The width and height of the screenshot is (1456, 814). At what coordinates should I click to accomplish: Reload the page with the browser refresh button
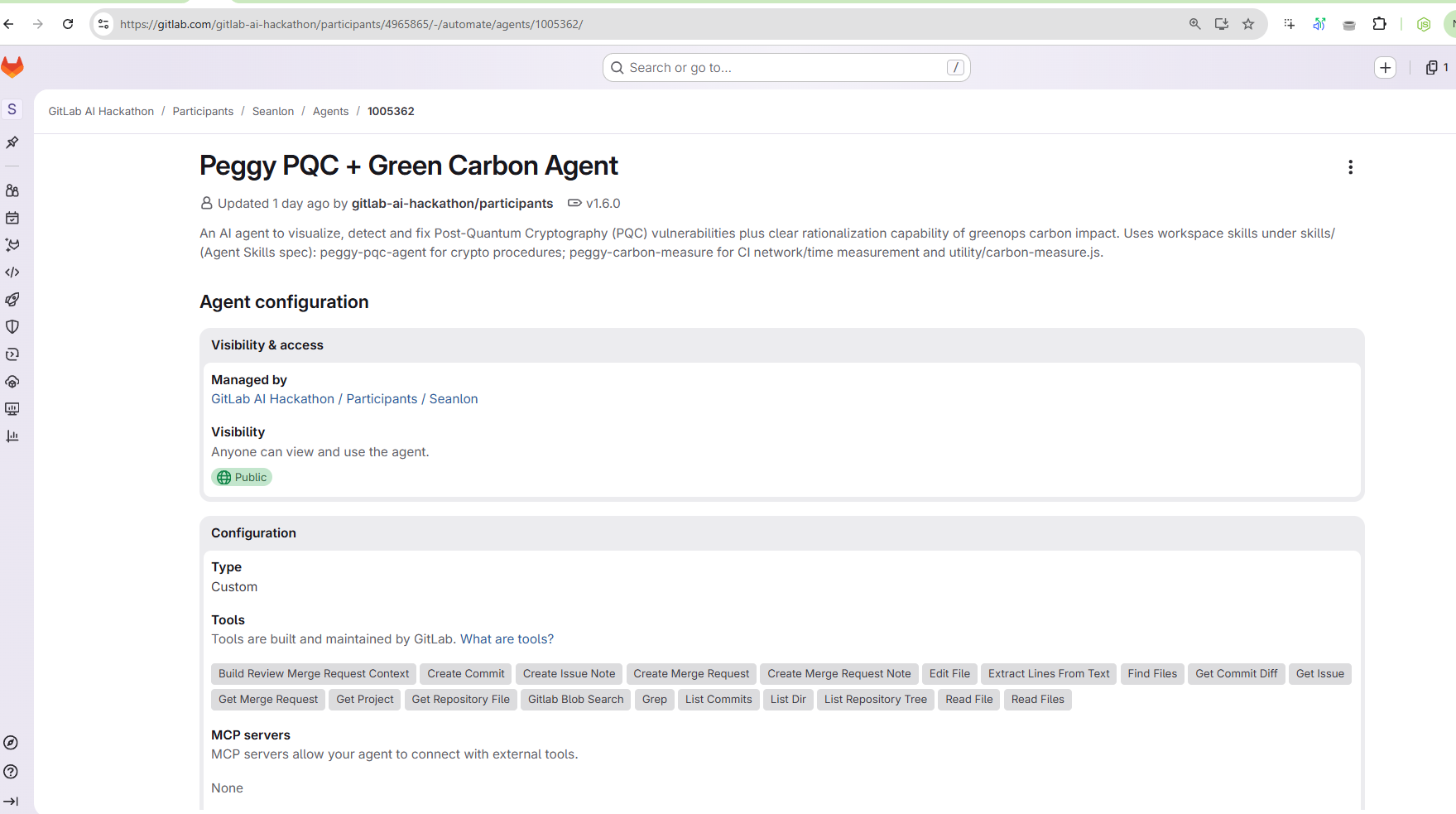[68, 24]
